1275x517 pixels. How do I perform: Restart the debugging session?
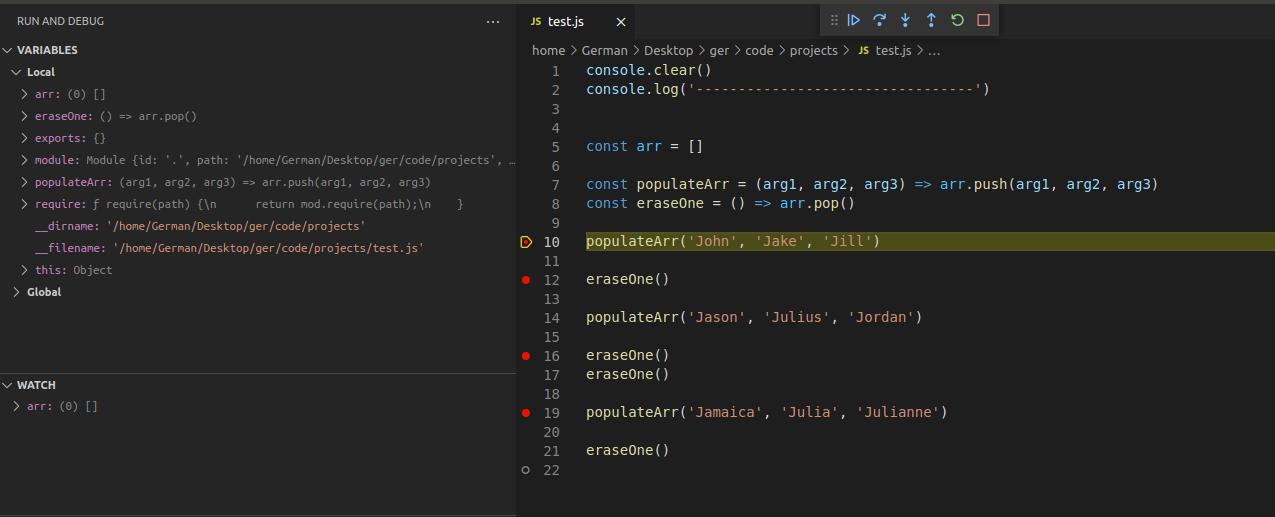click(957, 20)
